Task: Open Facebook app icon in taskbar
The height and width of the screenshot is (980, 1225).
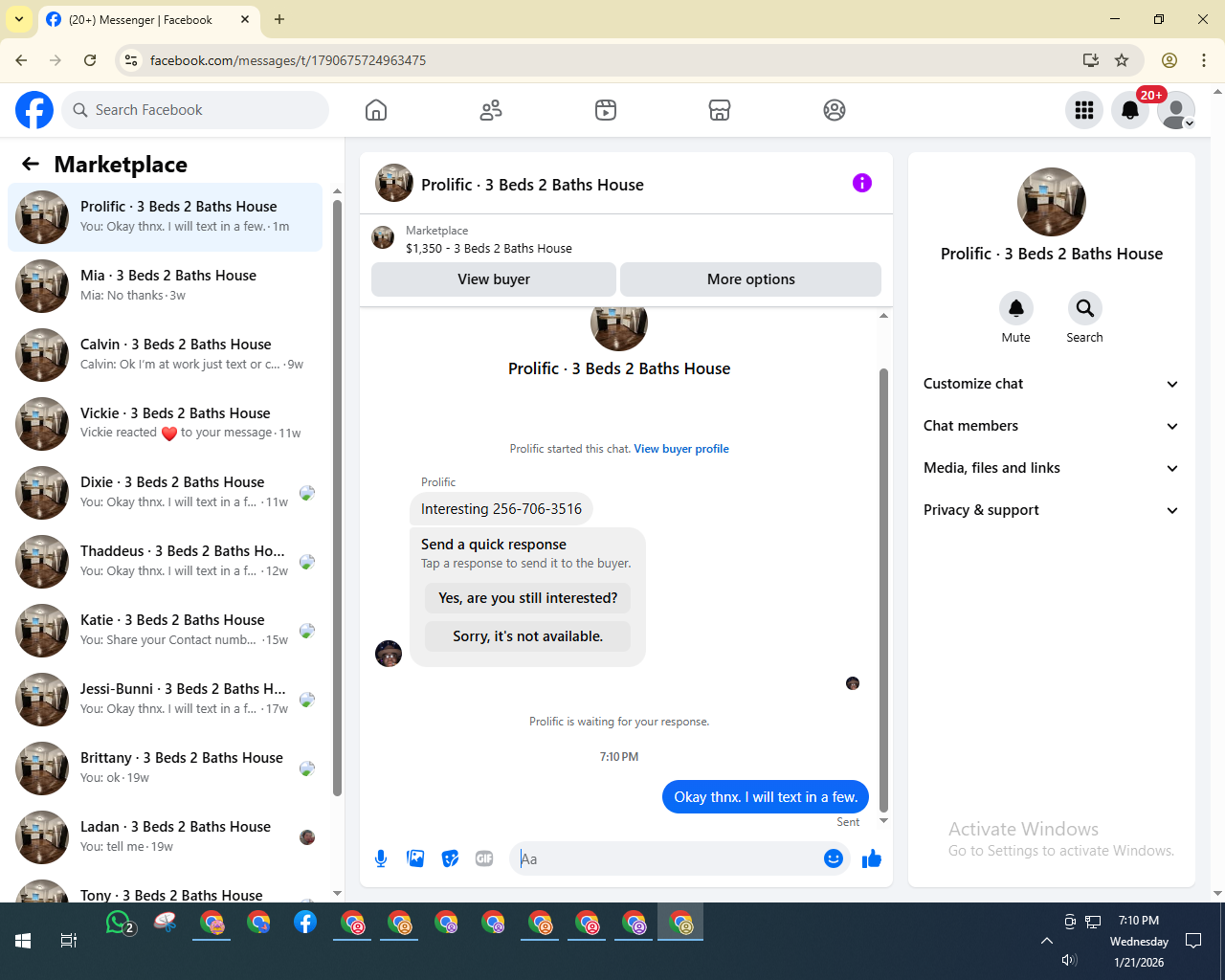Action: click(305, 923)
